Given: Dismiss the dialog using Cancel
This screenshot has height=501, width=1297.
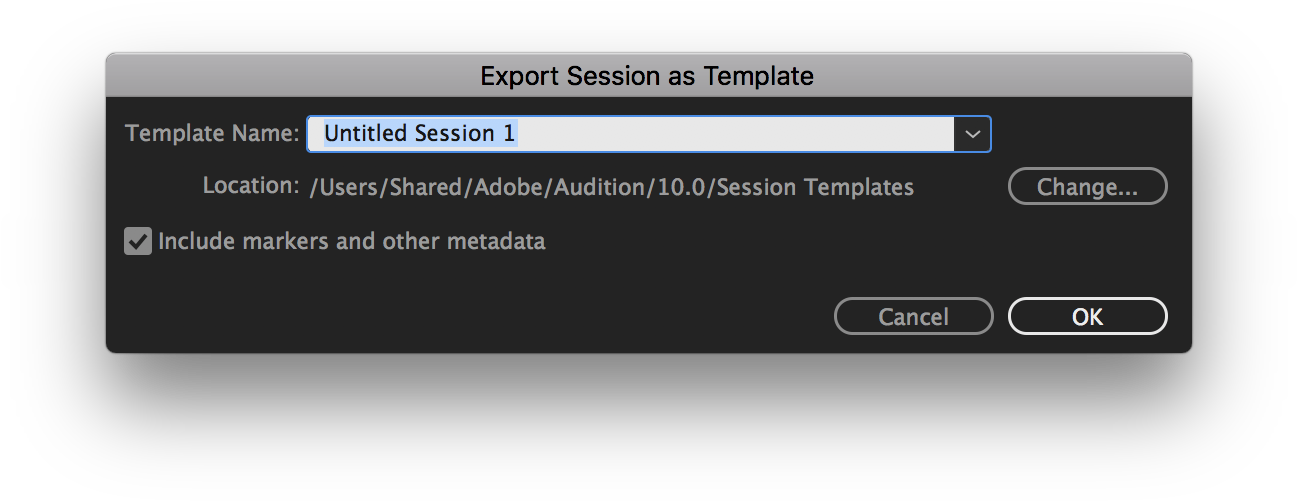Looking at the screenshot, I should tap(913, 316).
